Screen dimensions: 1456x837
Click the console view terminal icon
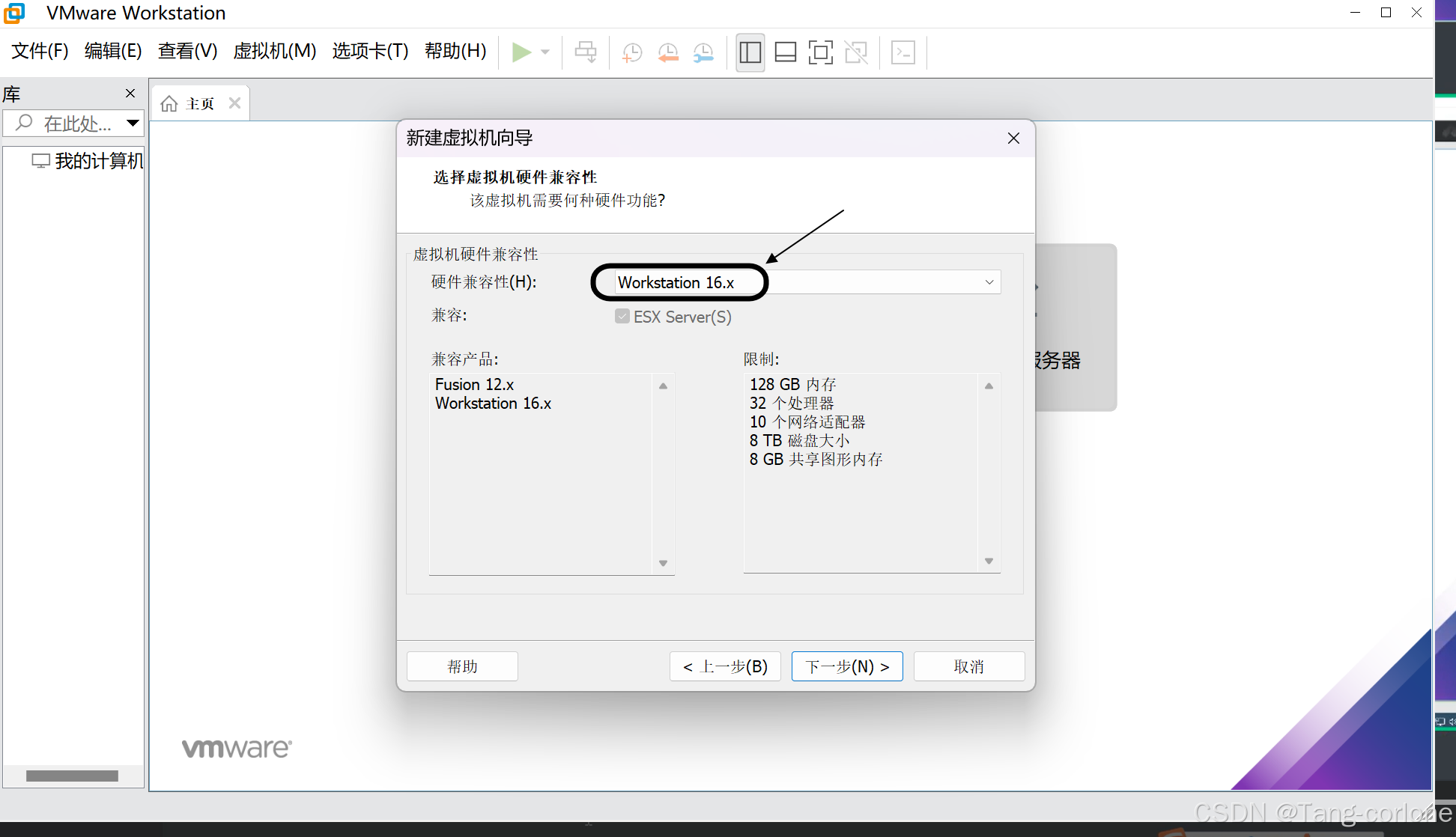coord(903,52)
